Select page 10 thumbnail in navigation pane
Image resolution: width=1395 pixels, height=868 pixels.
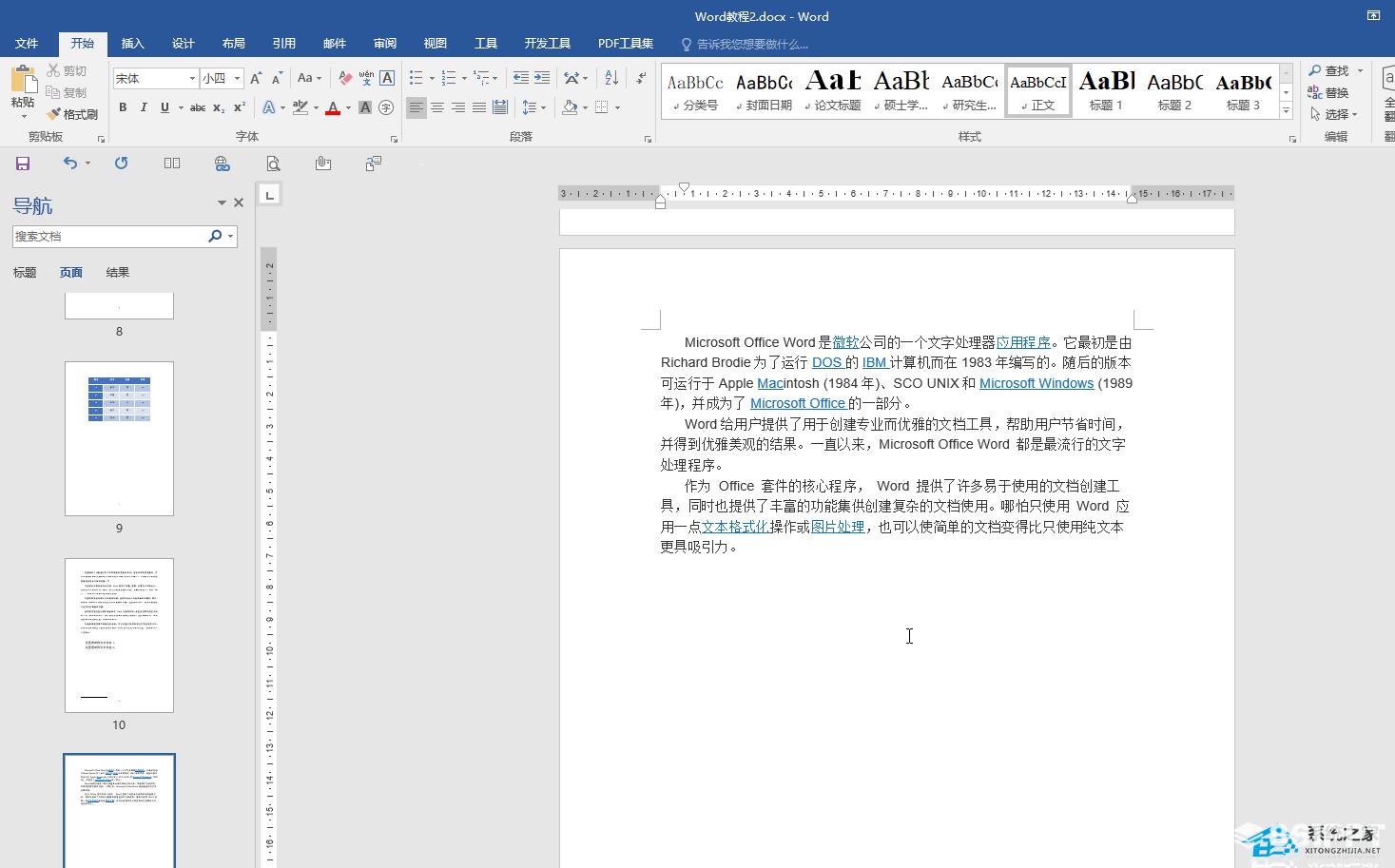[x=119, y=635]
